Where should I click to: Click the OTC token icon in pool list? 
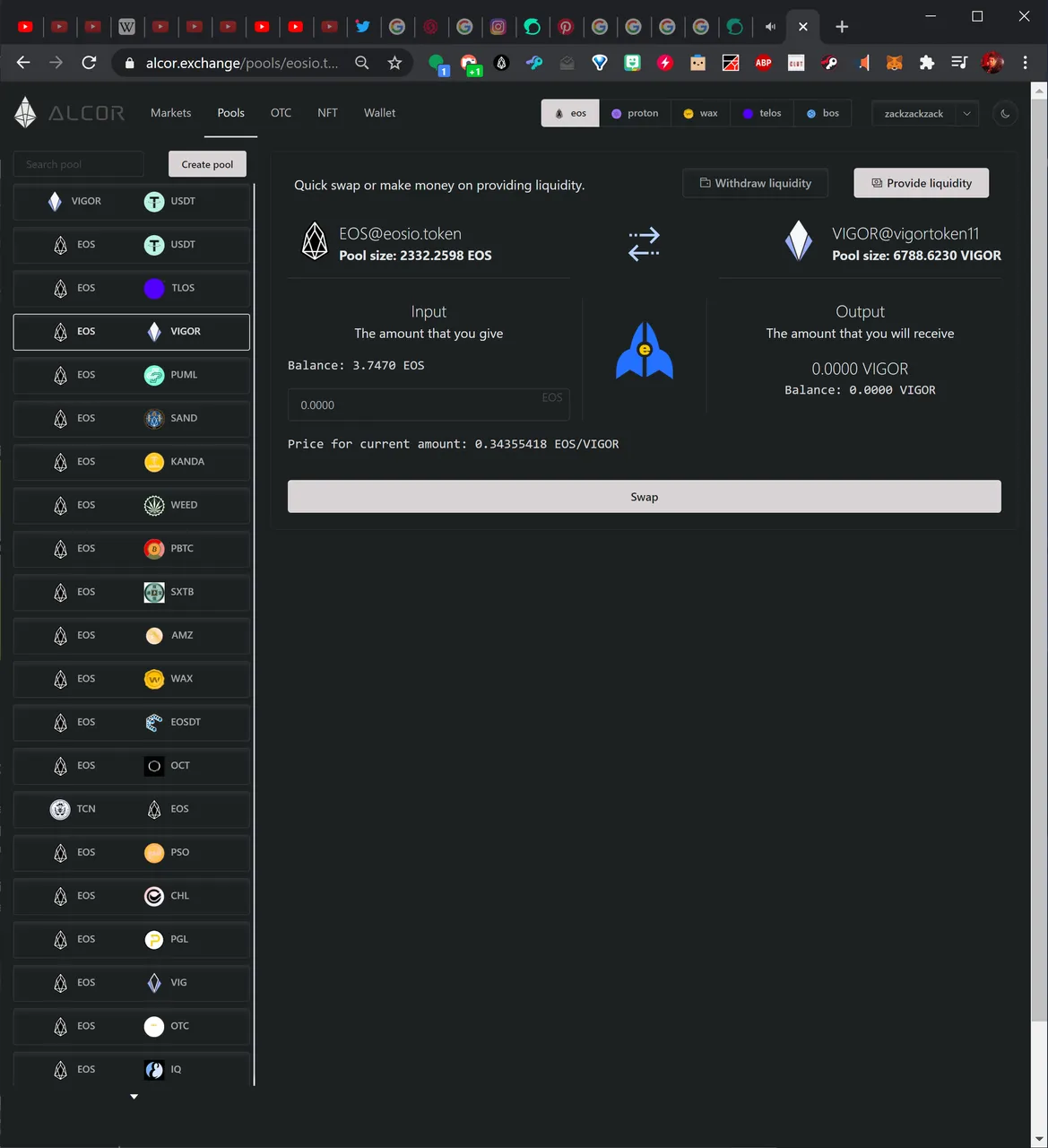(x=154, y=1026)
